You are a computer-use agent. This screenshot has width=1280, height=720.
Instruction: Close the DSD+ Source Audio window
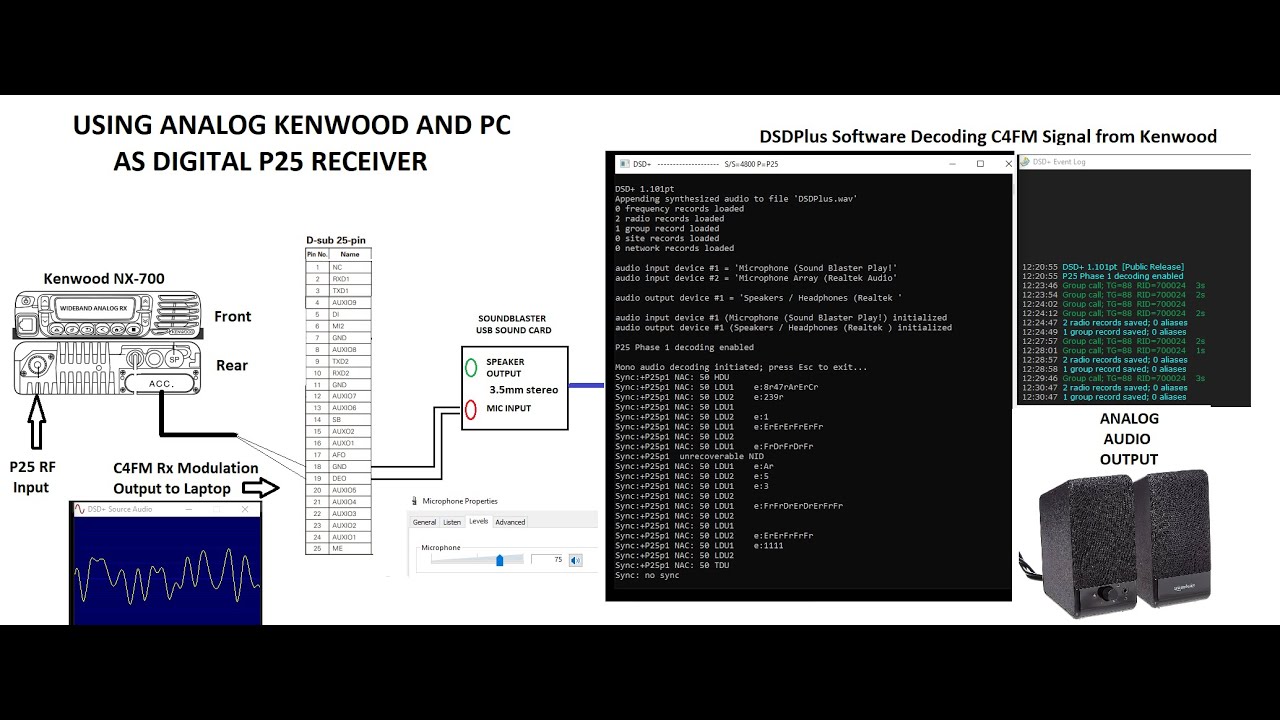[x=245, y=509]
